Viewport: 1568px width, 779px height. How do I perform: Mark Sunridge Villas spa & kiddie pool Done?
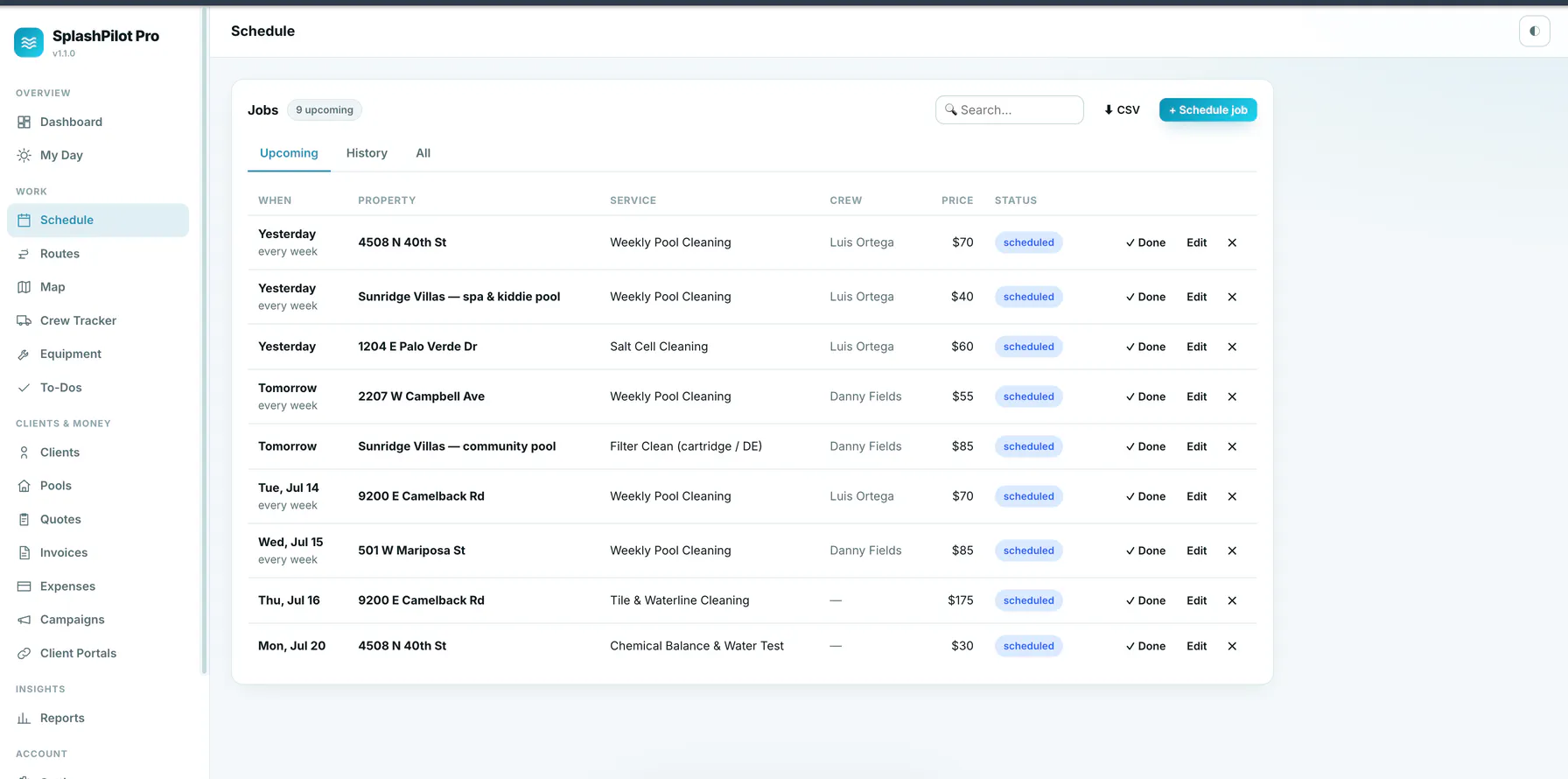(x=1145, y=297)
